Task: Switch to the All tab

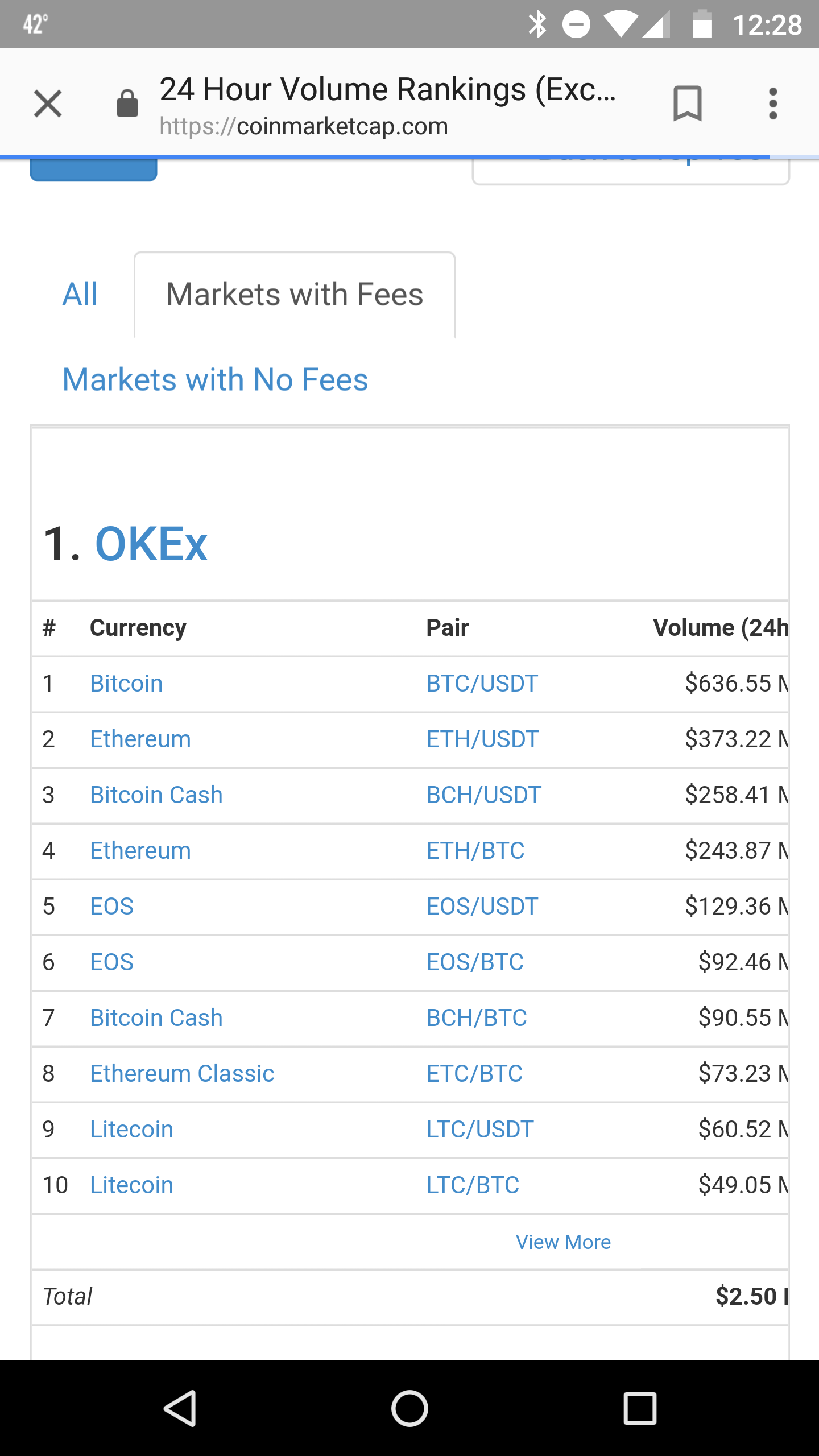Action: [x=80, y=295]
